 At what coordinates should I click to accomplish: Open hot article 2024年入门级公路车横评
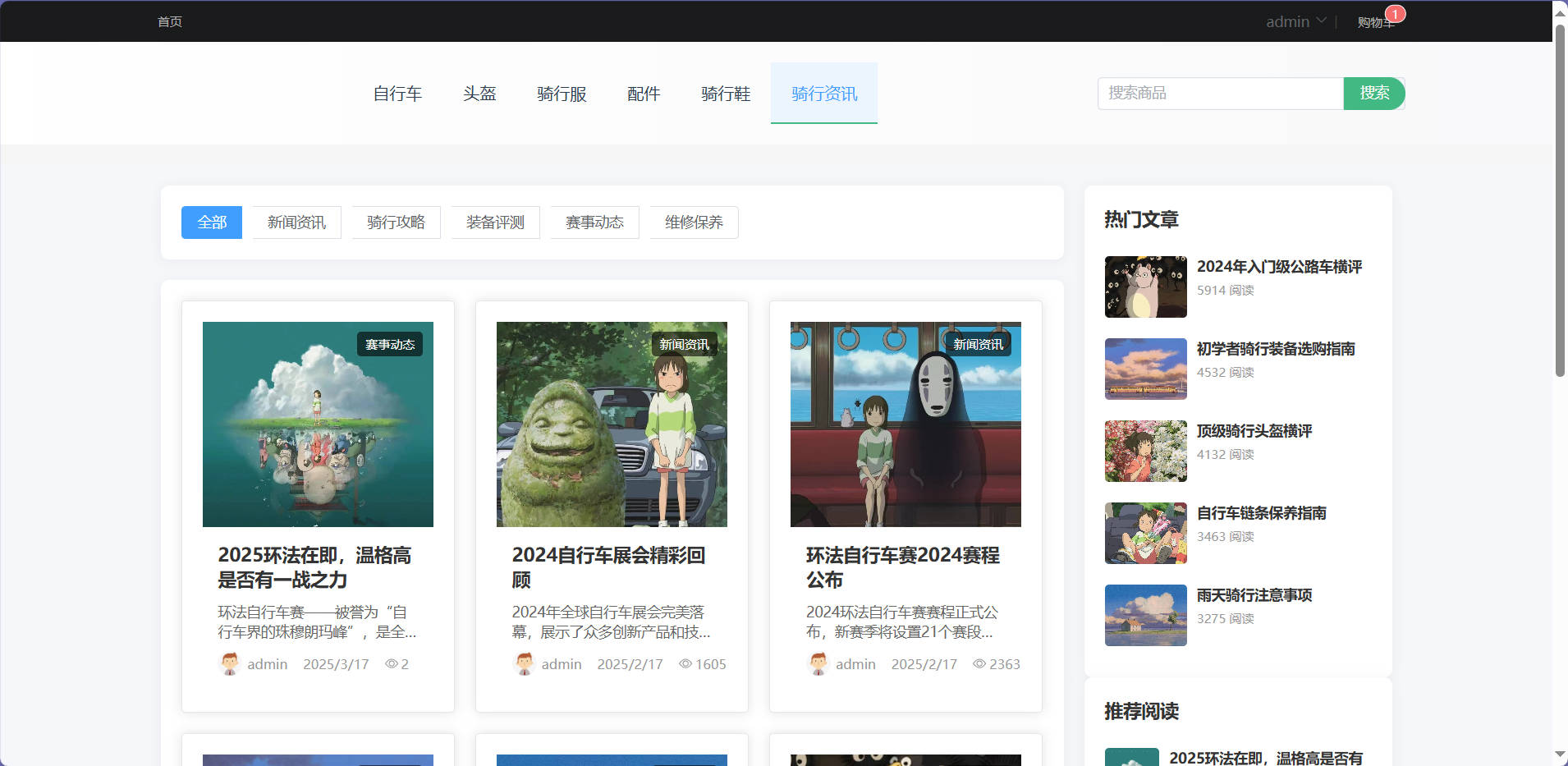1279,267
